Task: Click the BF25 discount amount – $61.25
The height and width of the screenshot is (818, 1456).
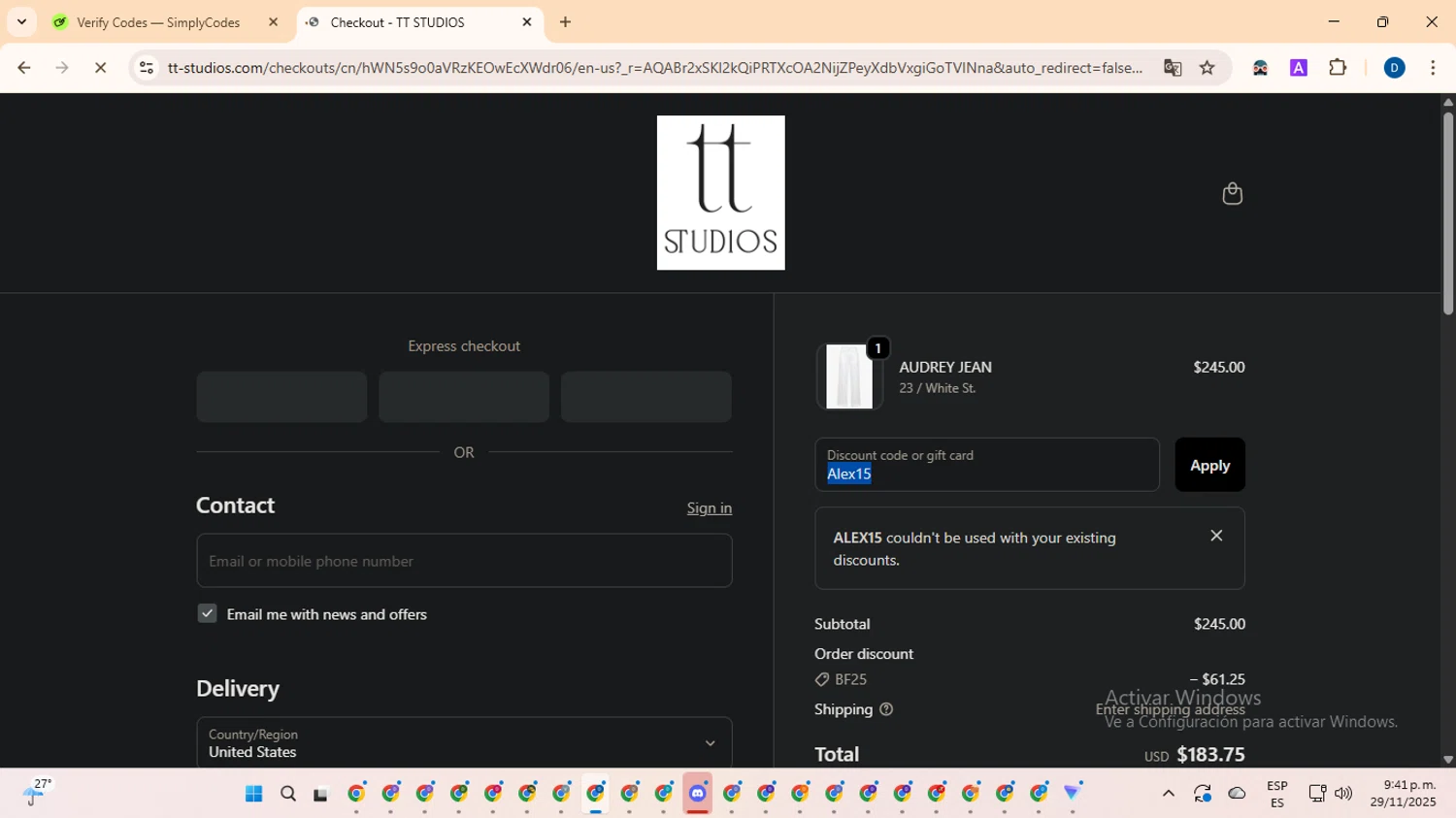Action: click(x=1217, y=679)
